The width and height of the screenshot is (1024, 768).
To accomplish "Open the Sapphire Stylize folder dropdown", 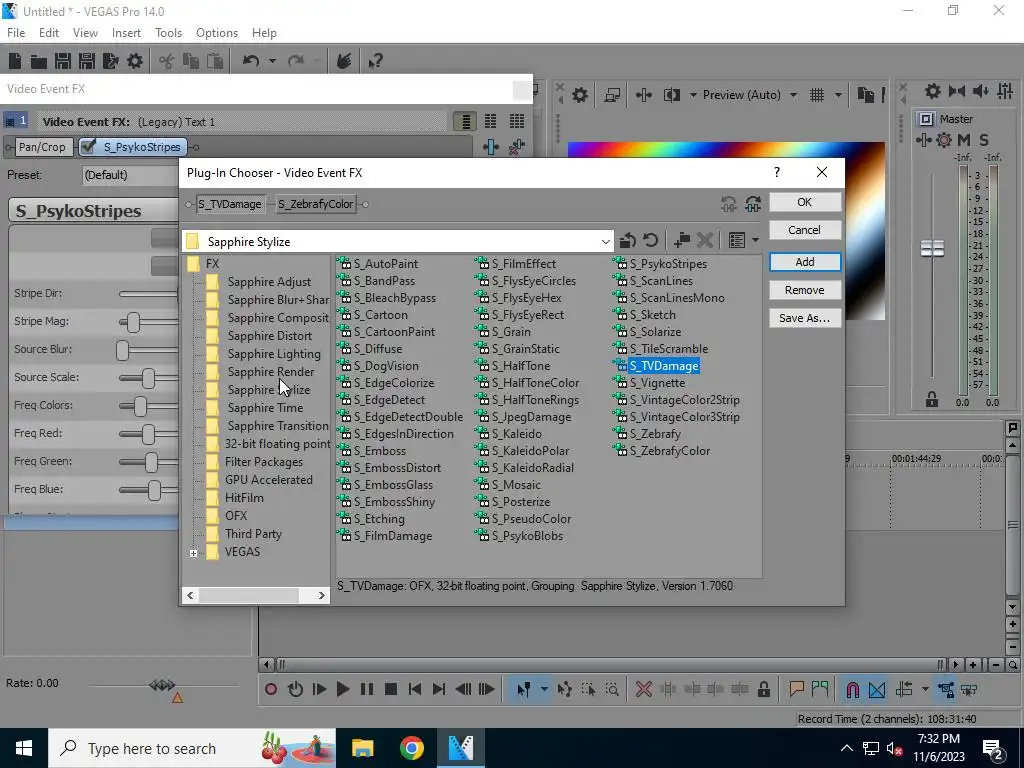I will click(605, 242).
